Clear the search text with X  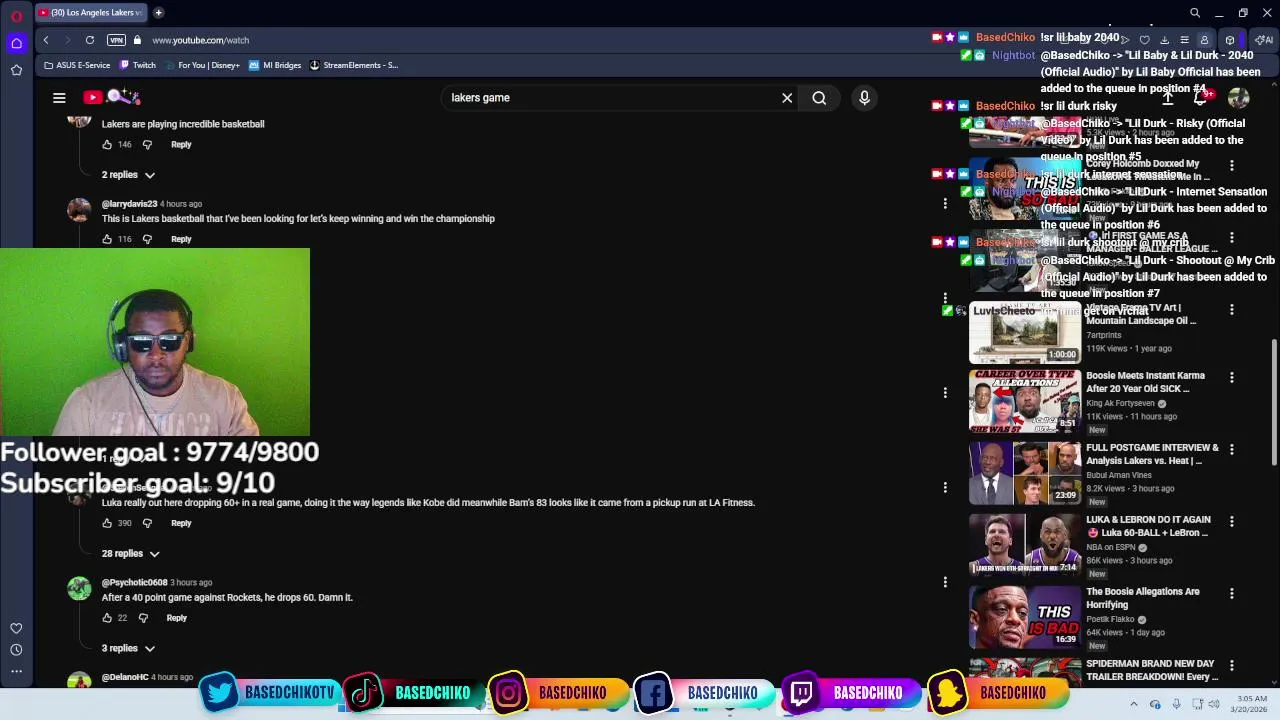tap(787, 97)
